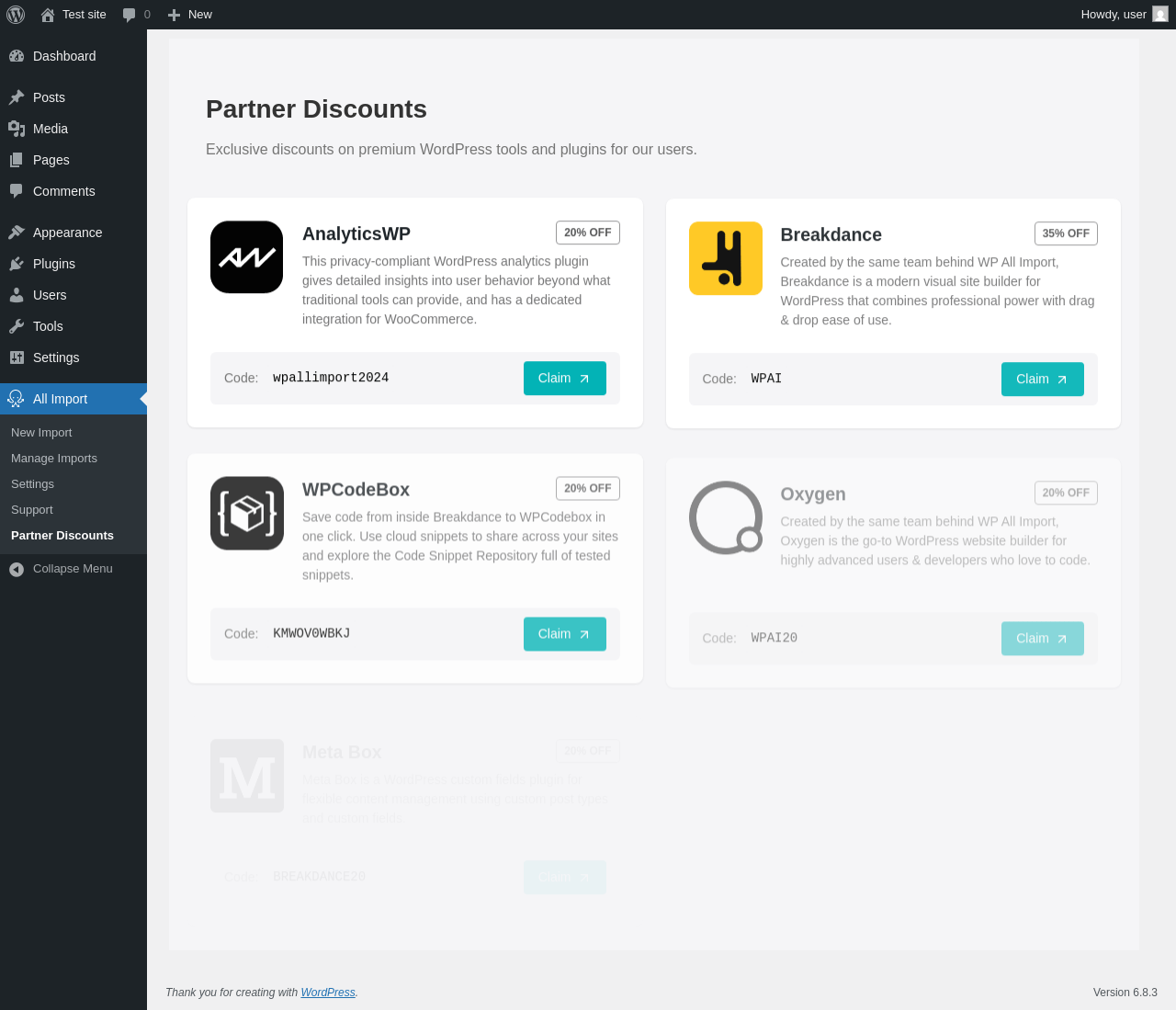Viewport: 1176px width, 1010px height.
Task: Click the Pages icon in sidebar
Action: [x=17, y=160]
